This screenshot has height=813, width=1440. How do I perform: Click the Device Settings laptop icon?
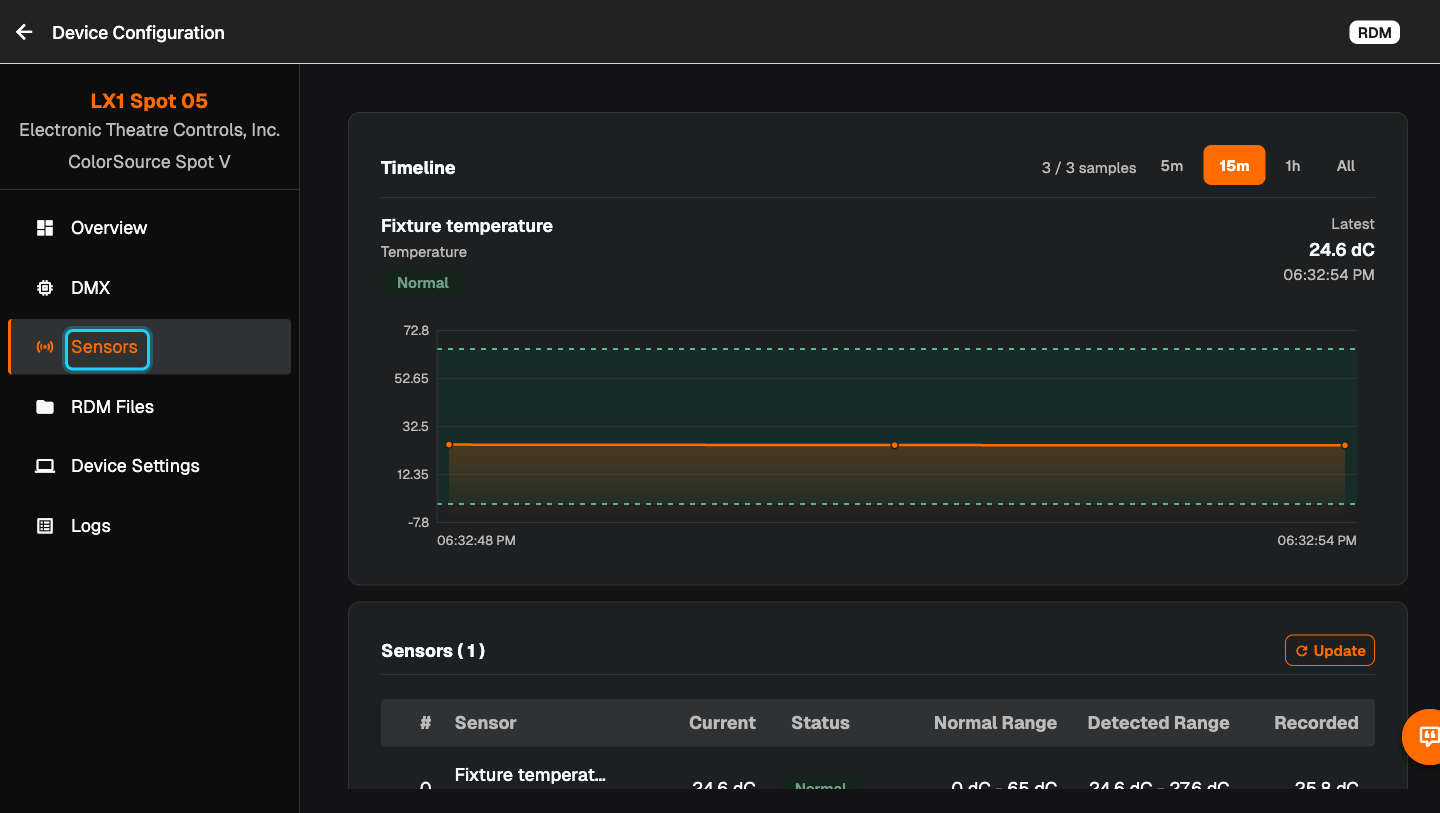coord(45,466)
